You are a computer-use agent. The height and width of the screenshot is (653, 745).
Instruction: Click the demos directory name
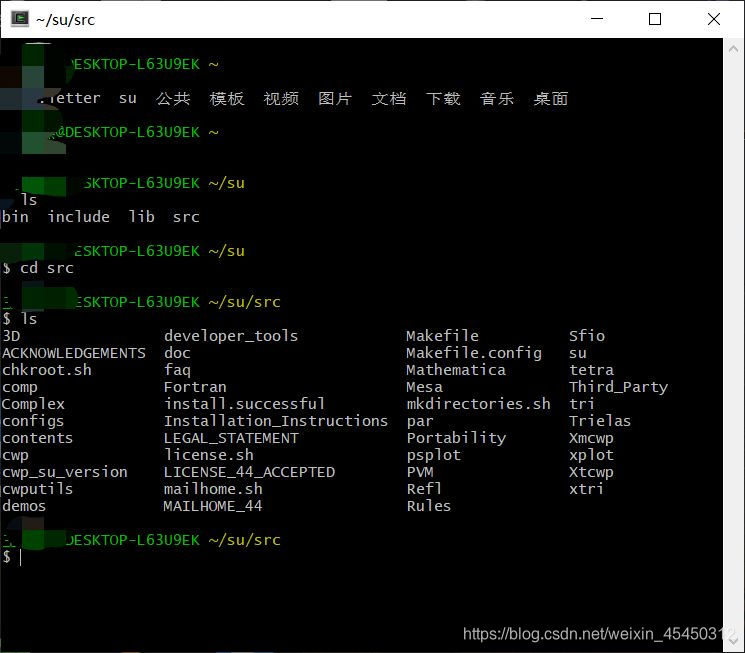[x=24, y=506]
